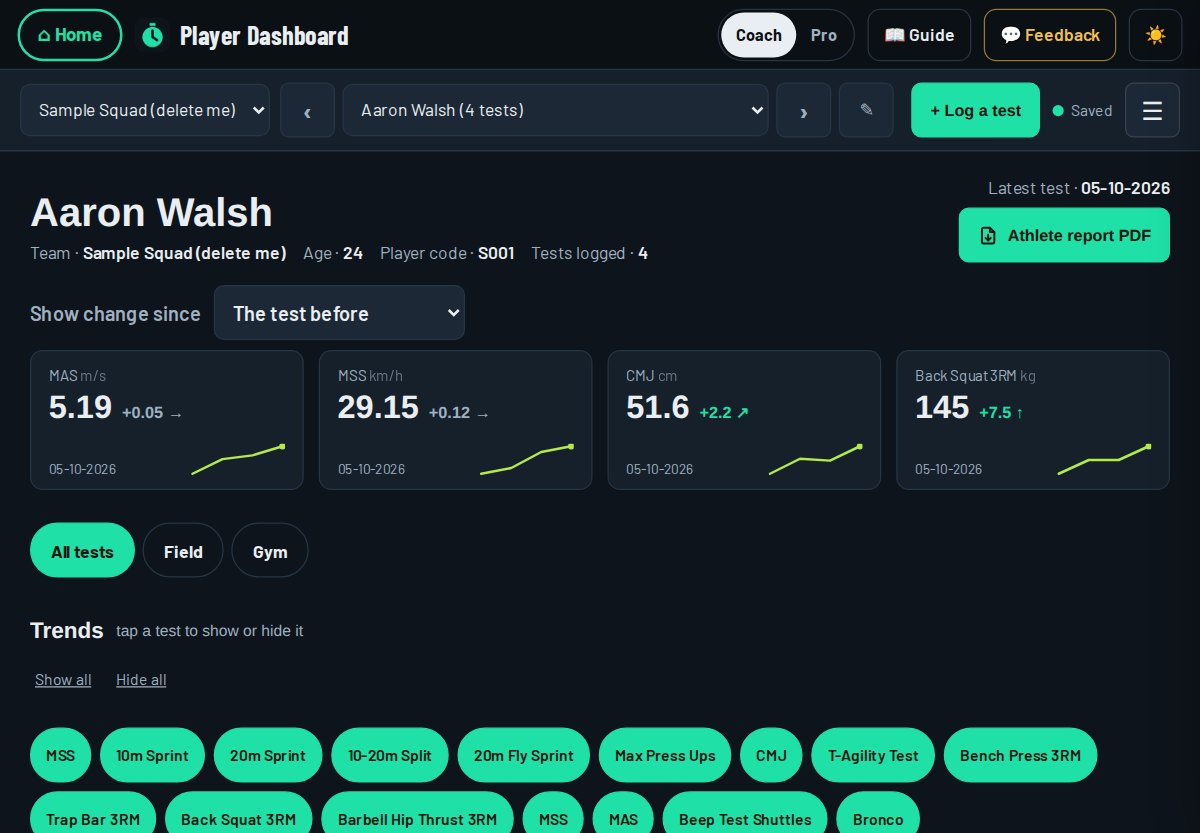This screenshot has width=1200, height=833.
Task: Select the Field filter tab
Action: 183,551
